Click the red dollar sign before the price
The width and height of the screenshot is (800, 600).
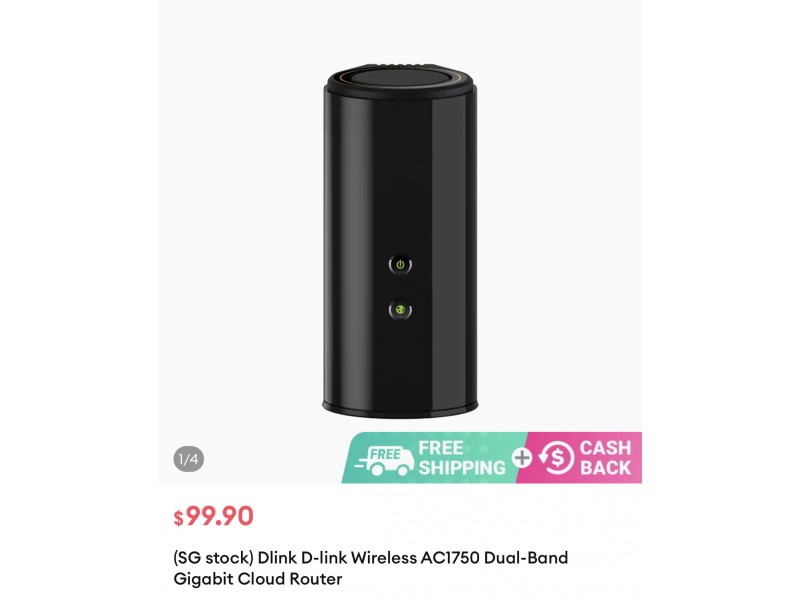pos(178,518)
